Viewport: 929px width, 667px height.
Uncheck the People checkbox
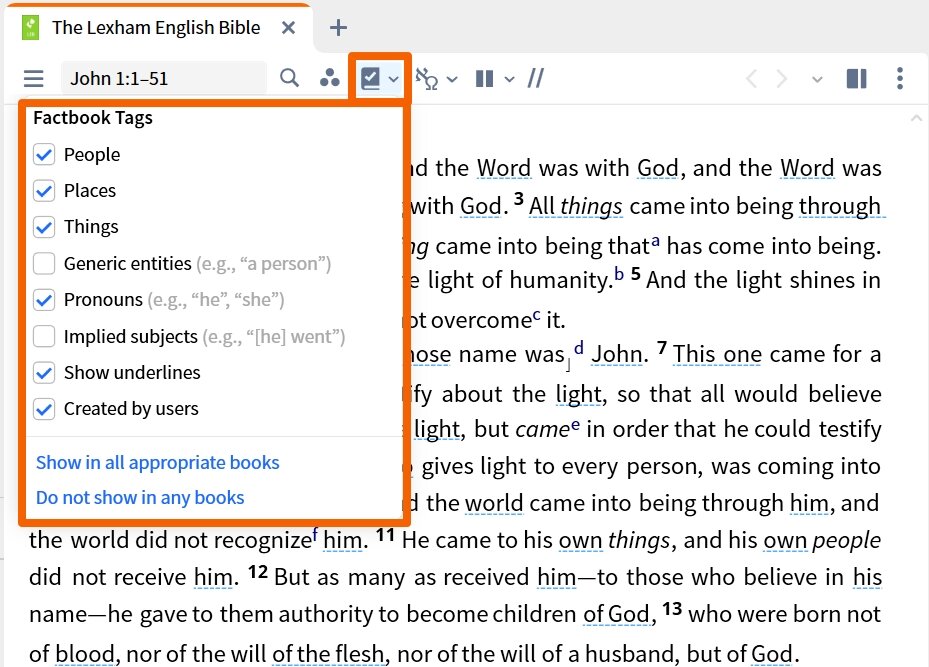coord(44,155)
